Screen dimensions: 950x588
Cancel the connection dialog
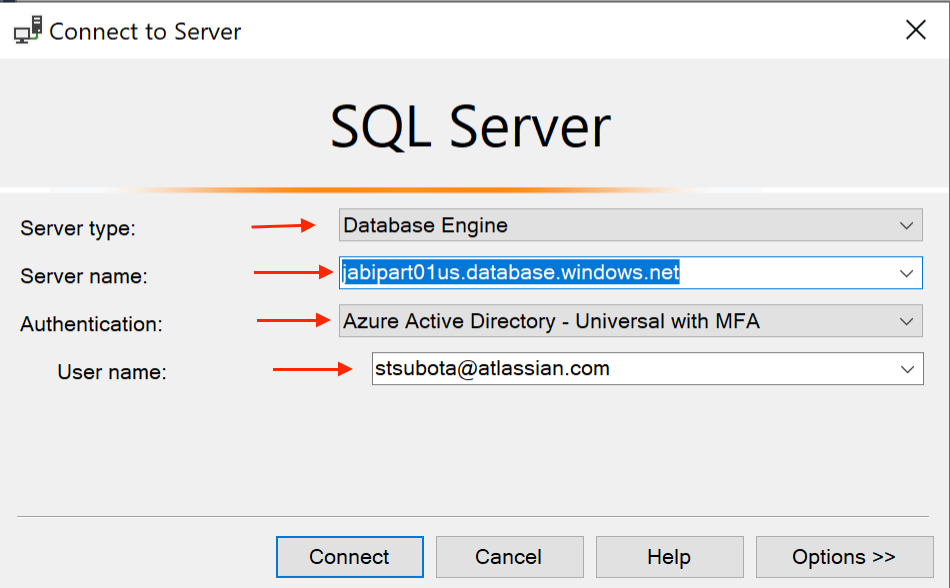tap(510, 557)
